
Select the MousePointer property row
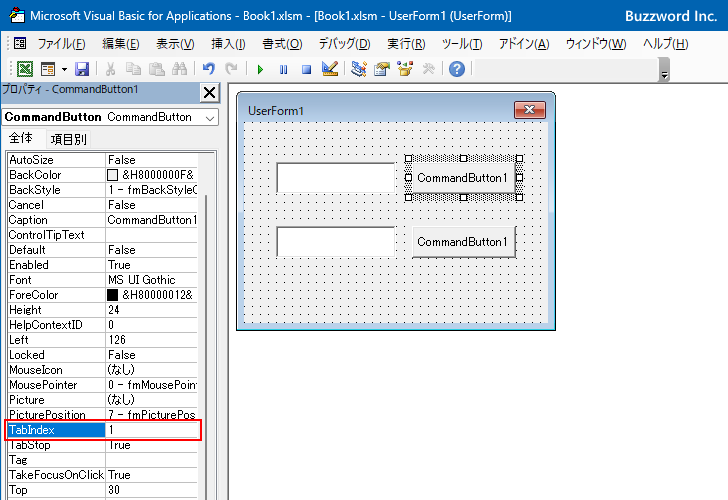[102, 385]
